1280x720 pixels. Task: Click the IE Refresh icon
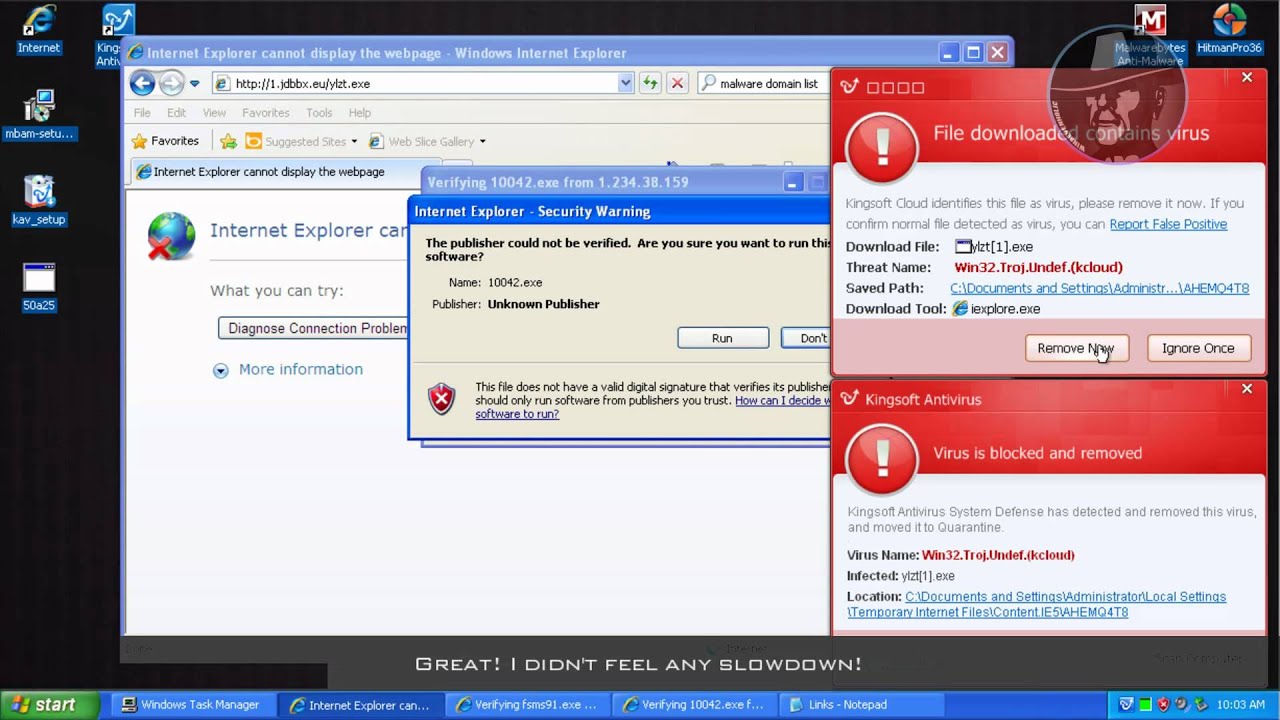650,83
